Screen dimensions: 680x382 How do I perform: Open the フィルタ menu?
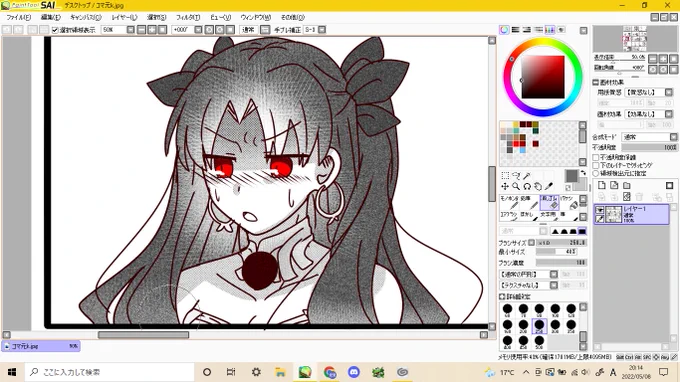(188, 17)
